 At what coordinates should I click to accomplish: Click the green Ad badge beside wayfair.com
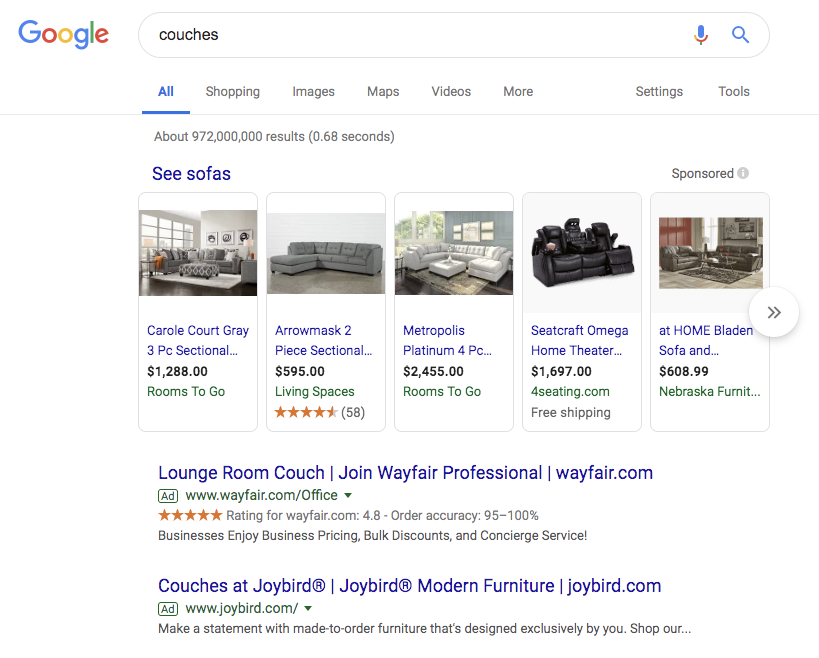[167, 495]
